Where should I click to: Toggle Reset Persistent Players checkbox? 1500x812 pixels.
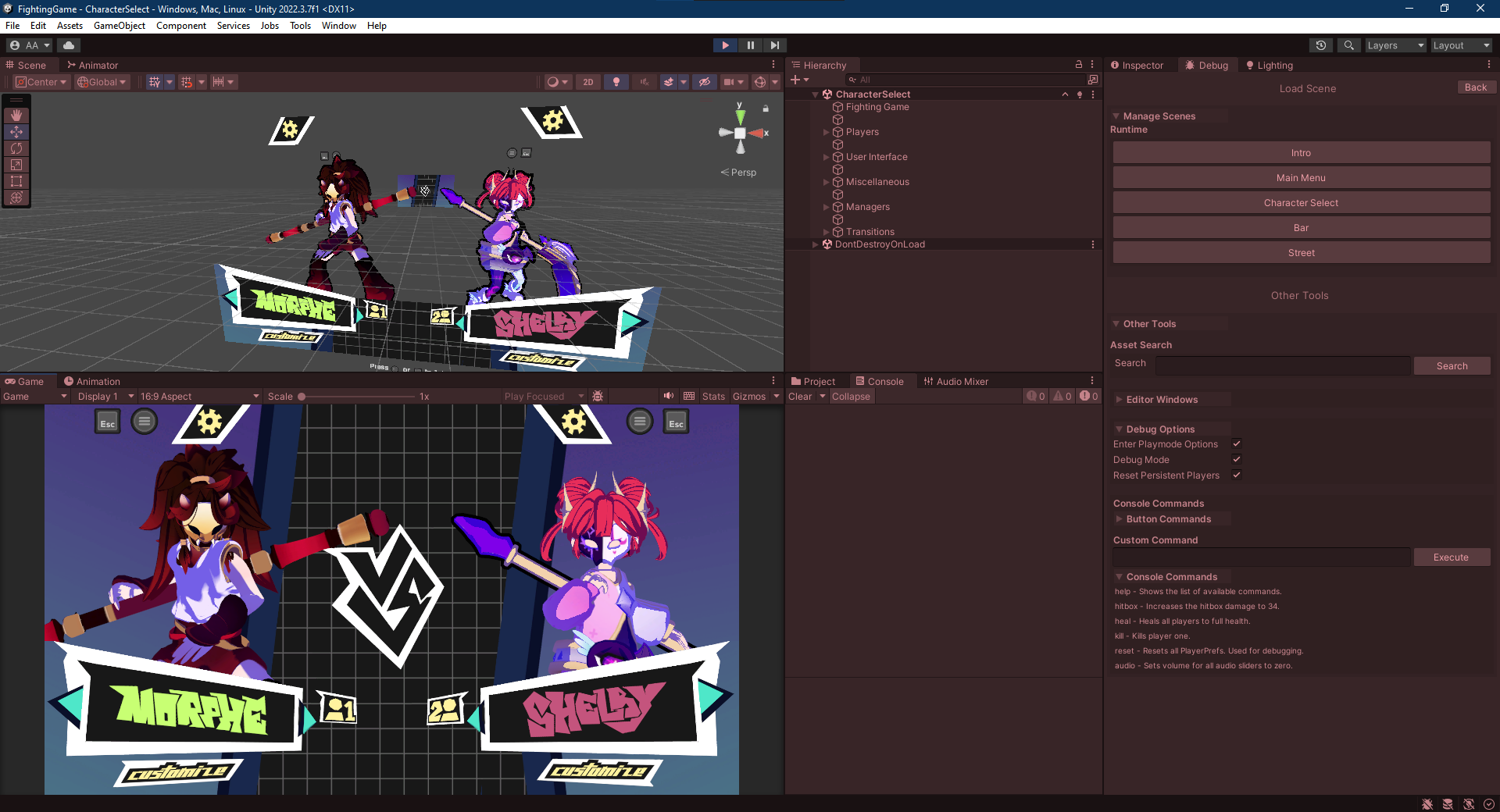pyautogui.click(x=1237, y=475)
